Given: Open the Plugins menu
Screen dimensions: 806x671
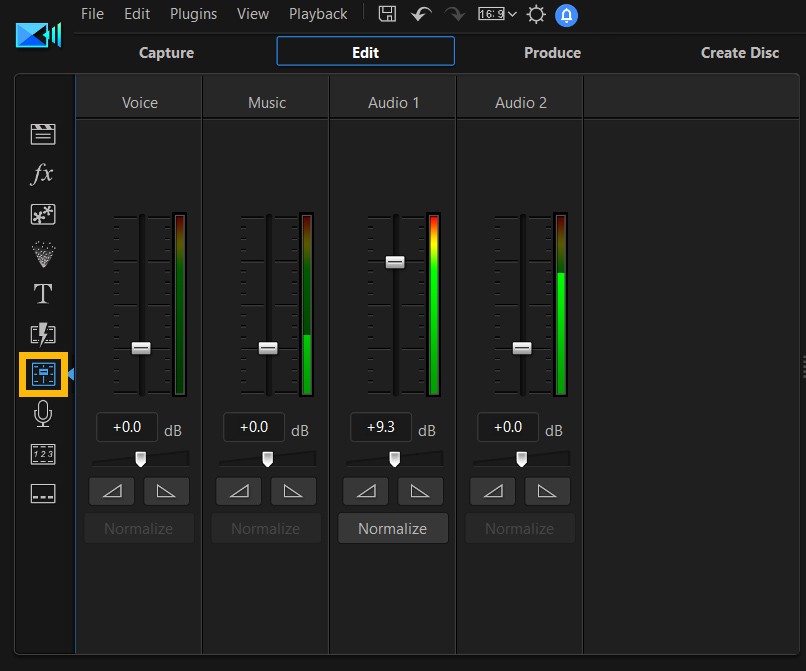Looking at the screenshot, I should click(194, 14).
